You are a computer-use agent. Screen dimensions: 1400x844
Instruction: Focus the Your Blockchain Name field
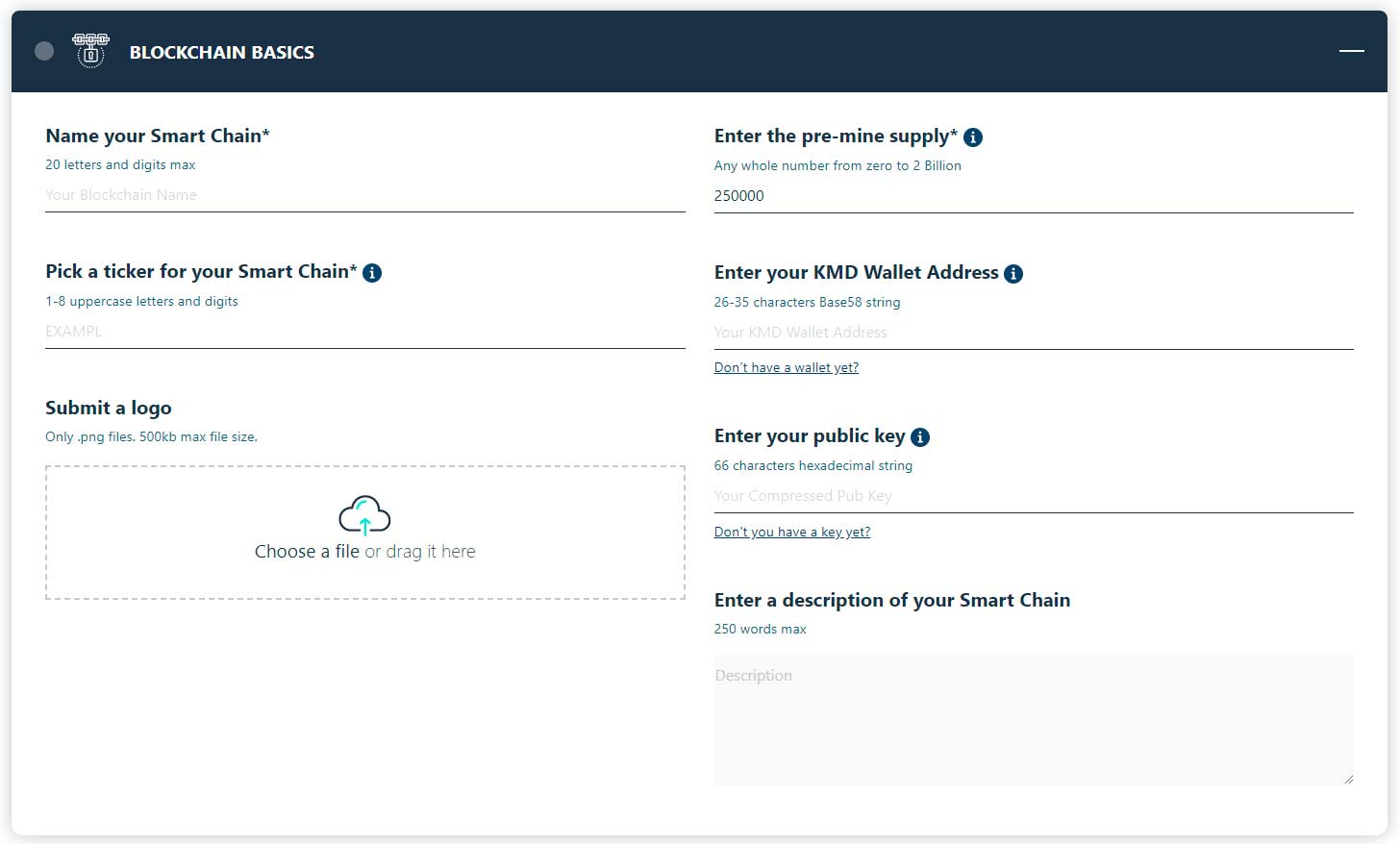[364, 195]
